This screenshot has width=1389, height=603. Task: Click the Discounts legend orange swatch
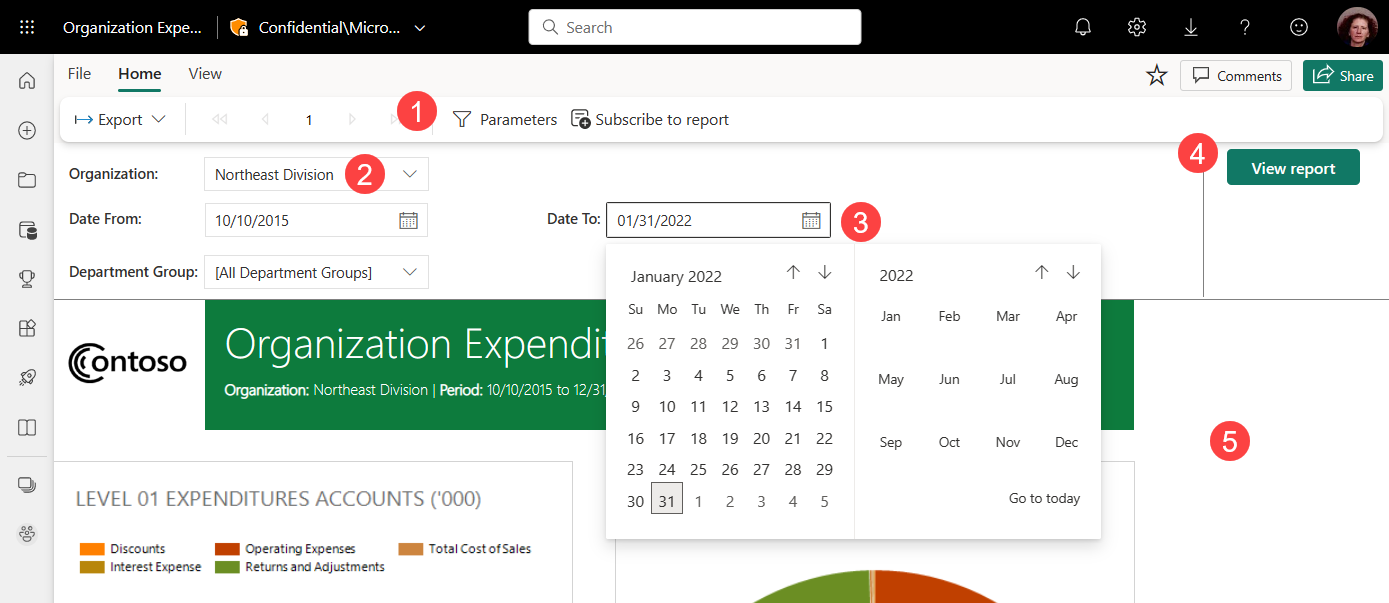pos(92,549)
